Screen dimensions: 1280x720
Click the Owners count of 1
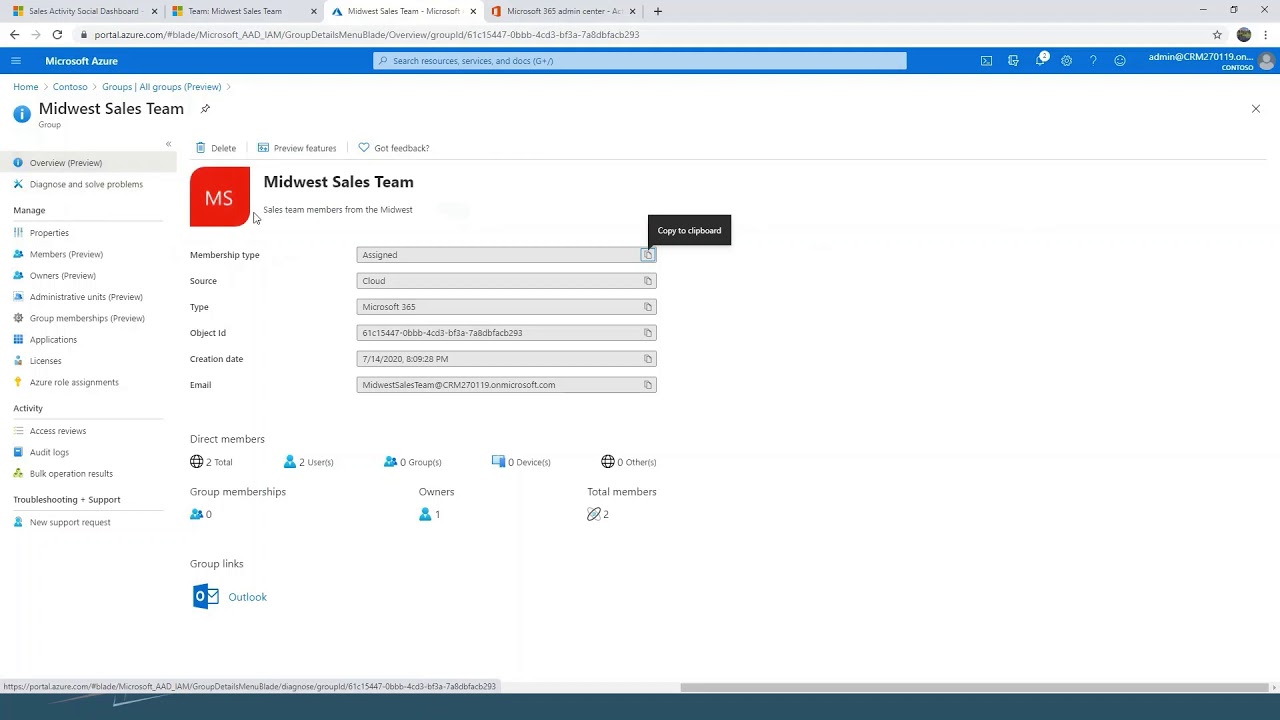(x=430, y=514)
